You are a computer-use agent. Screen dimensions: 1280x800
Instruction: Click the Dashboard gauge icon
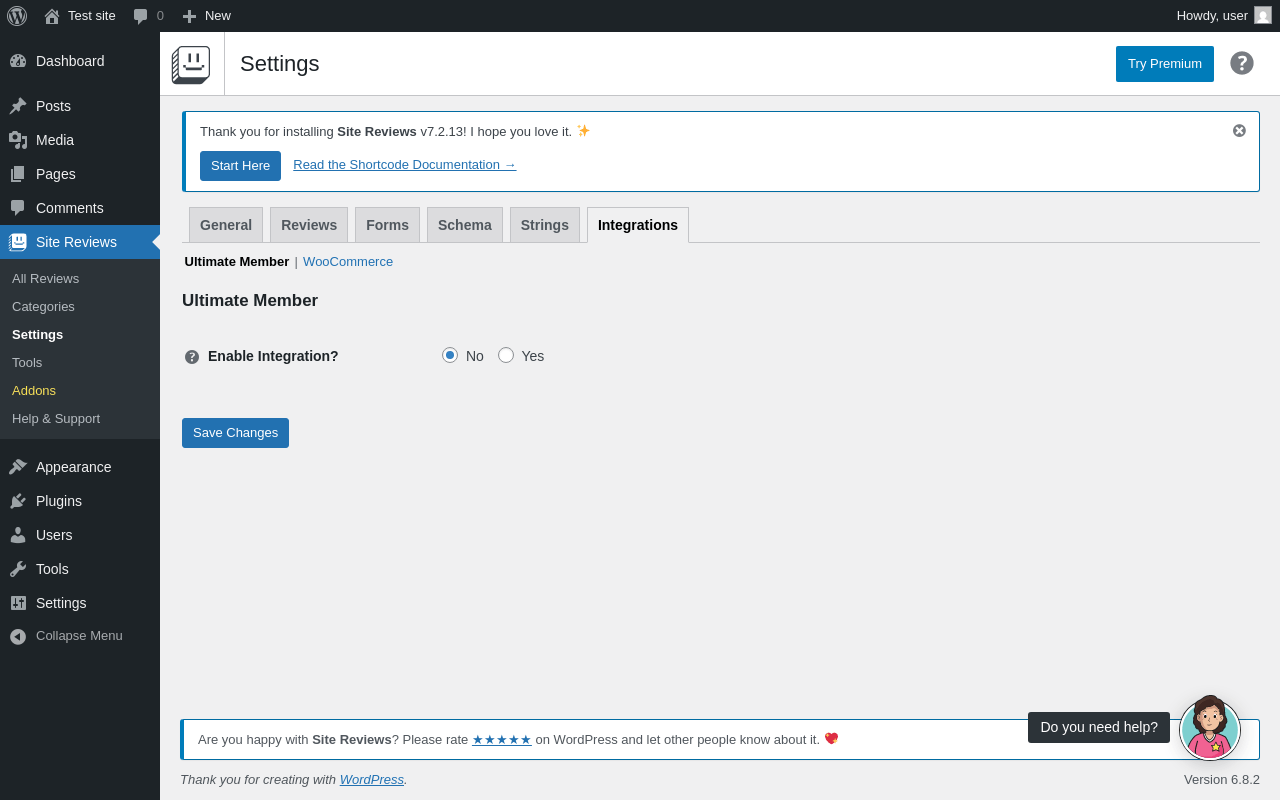coord(18,61)
